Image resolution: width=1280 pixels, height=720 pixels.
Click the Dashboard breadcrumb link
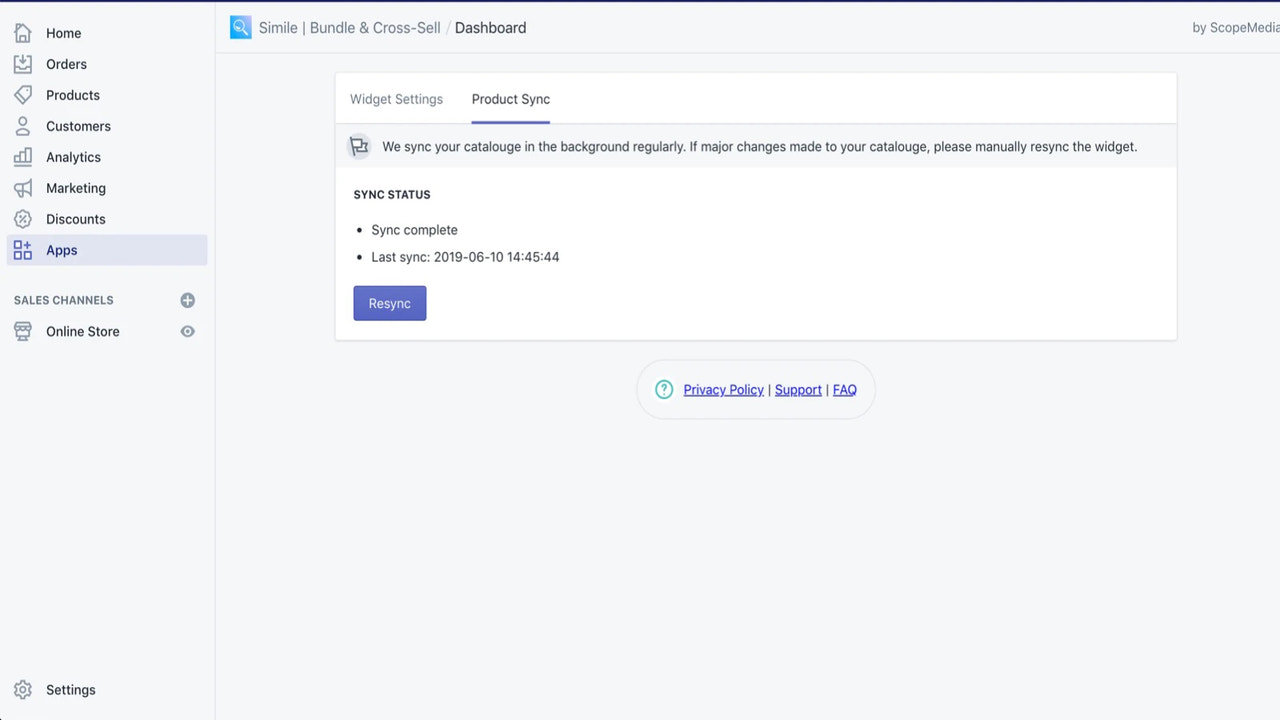click(x=490, y=27)
